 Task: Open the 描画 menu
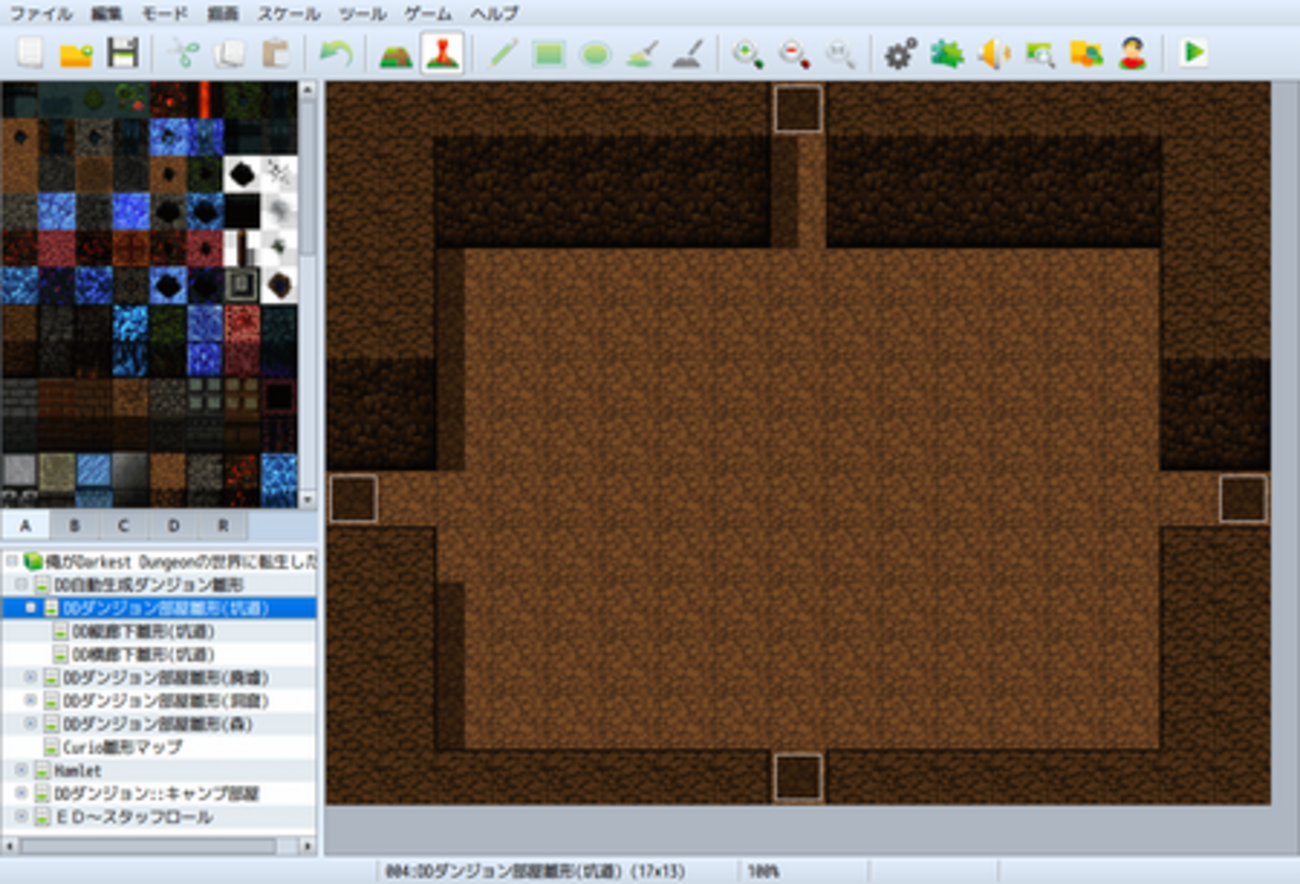coord(223,14)
